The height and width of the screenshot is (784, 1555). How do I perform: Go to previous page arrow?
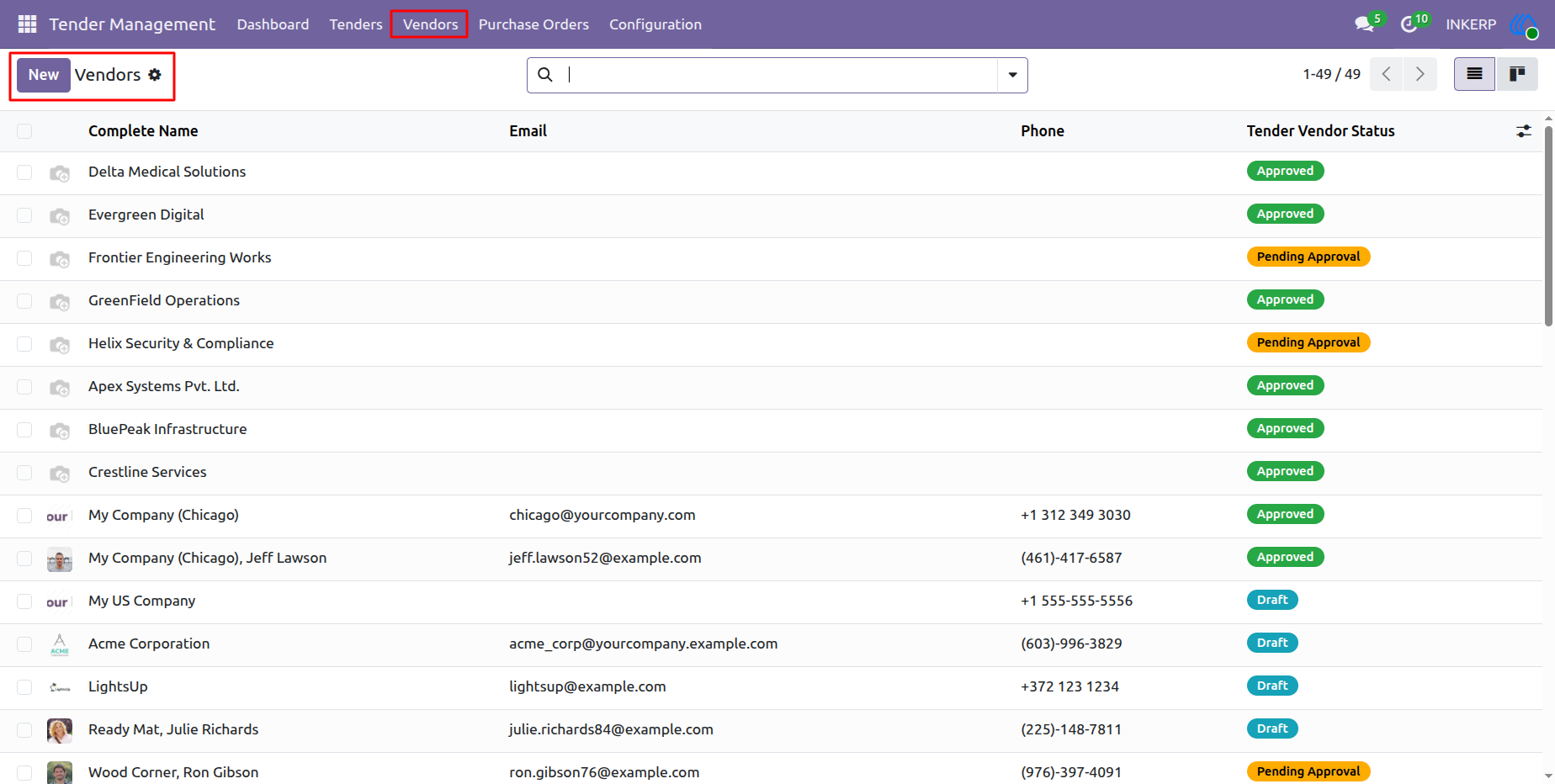tap(1387, 74)
